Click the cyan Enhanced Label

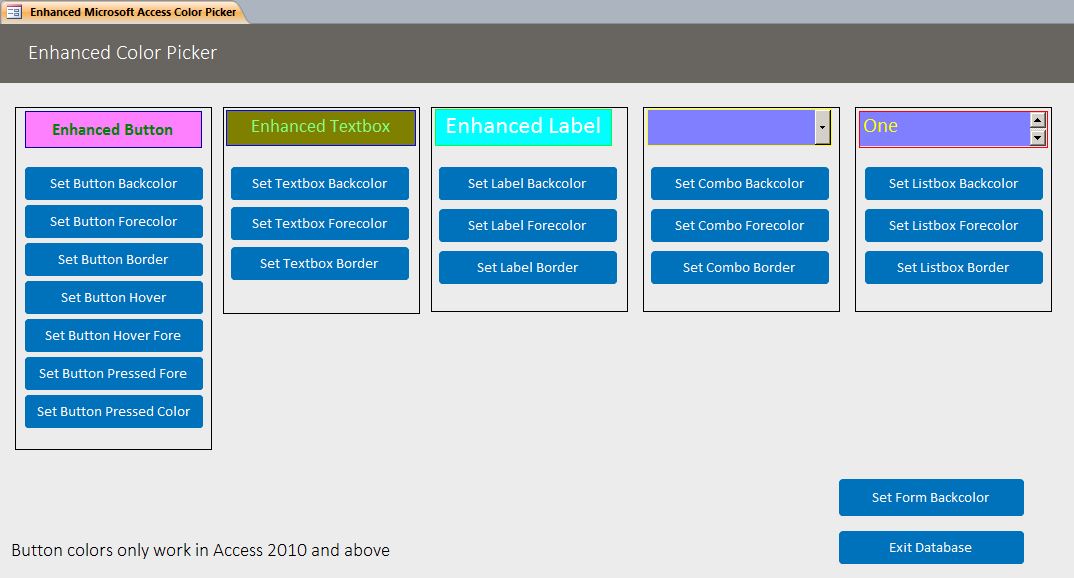(523, 126)
